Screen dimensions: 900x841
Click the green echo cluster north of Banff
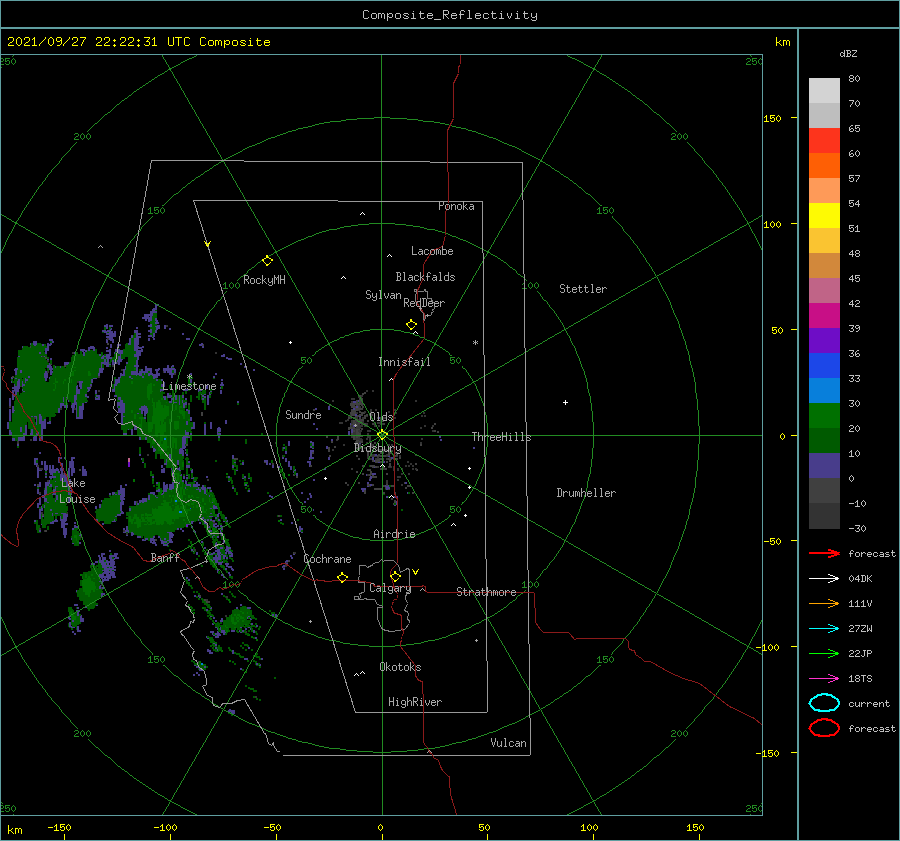[x=169, y=512]
